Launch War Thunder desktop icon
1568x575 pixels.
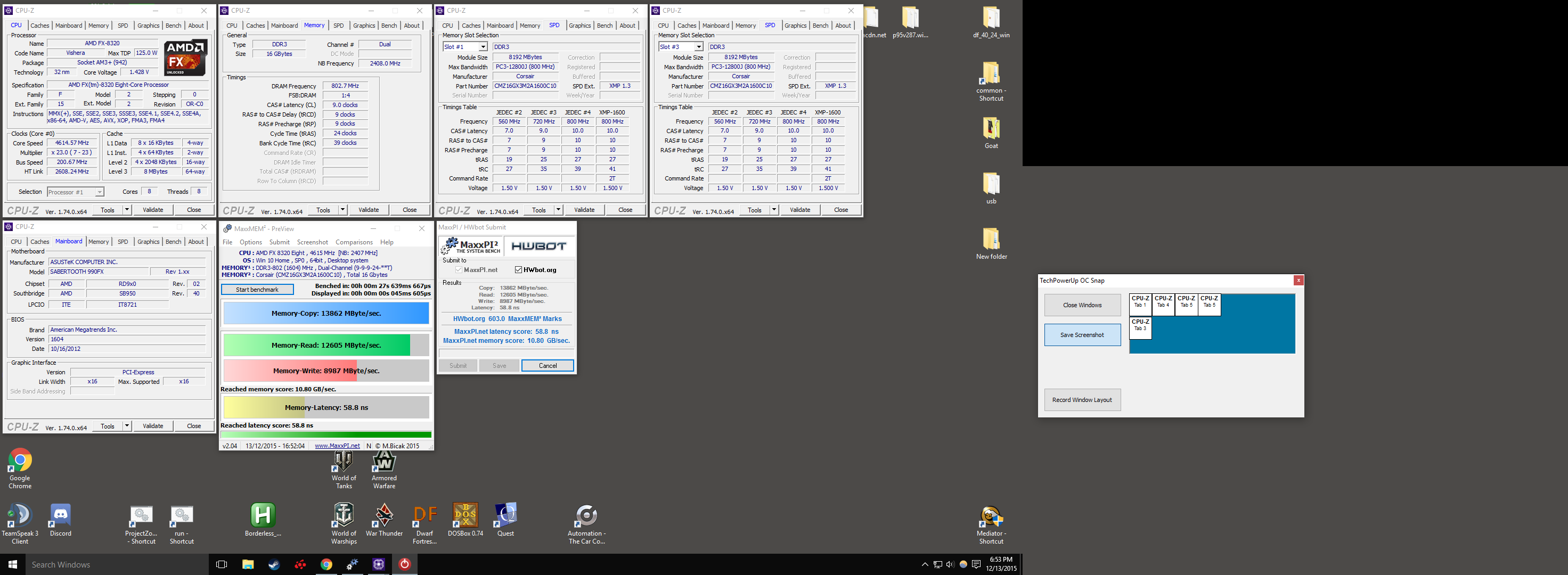point(384,520)
